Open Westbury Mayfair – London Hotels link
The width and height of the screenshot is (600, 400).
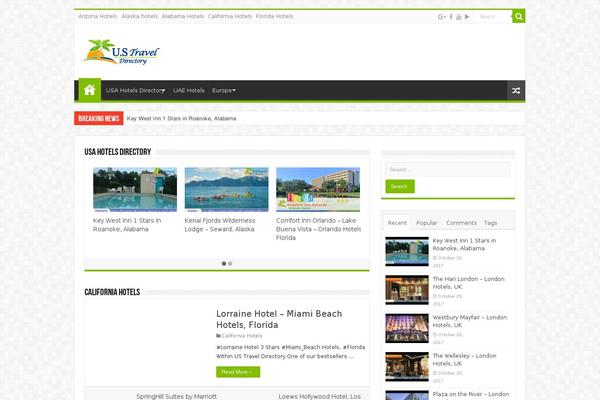pyautogui.click(x=470, y=321)
